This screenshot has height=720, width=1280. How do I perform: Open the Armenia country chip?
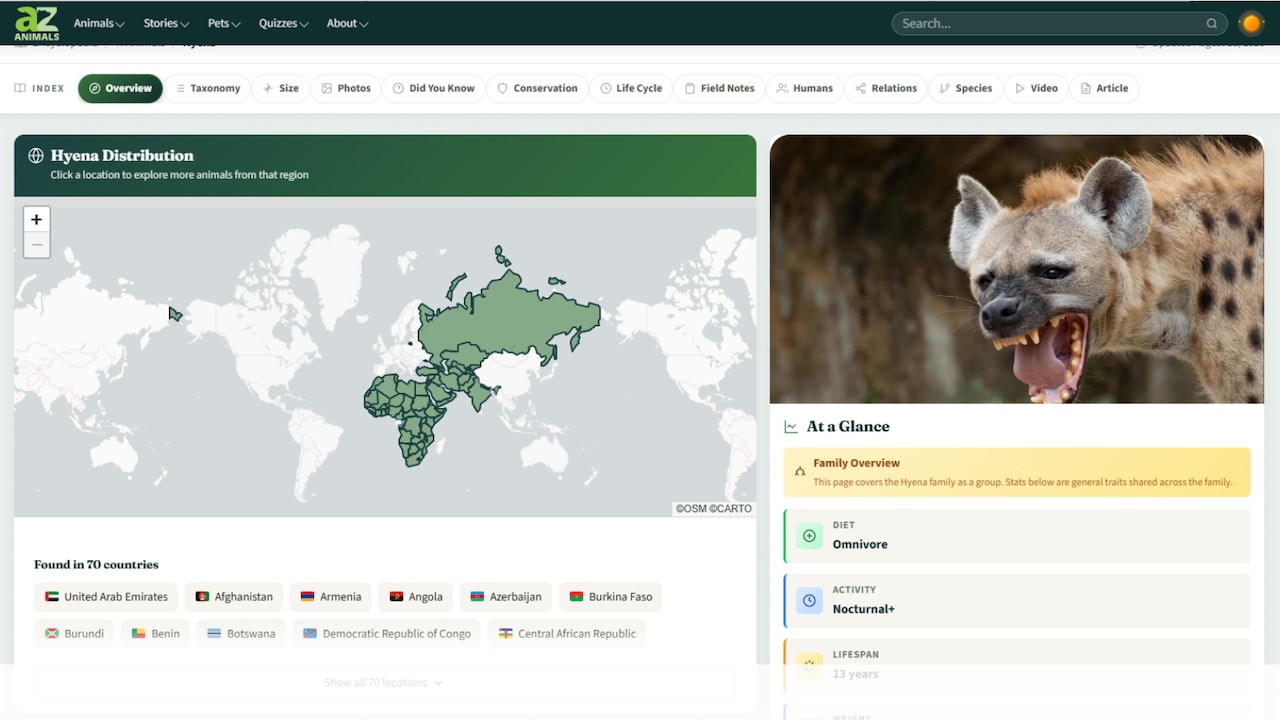[x=331, y=597]
